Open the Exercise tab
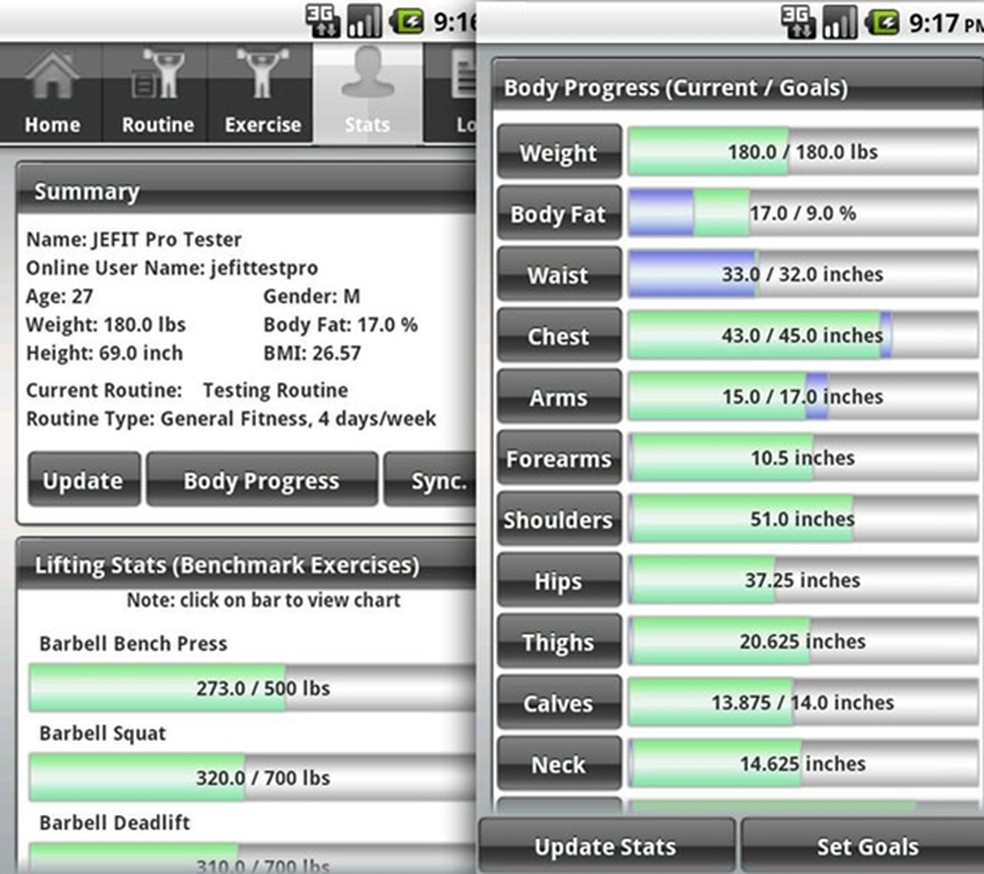The width and height of the screenshot is (984, 874). coord(260,93)
